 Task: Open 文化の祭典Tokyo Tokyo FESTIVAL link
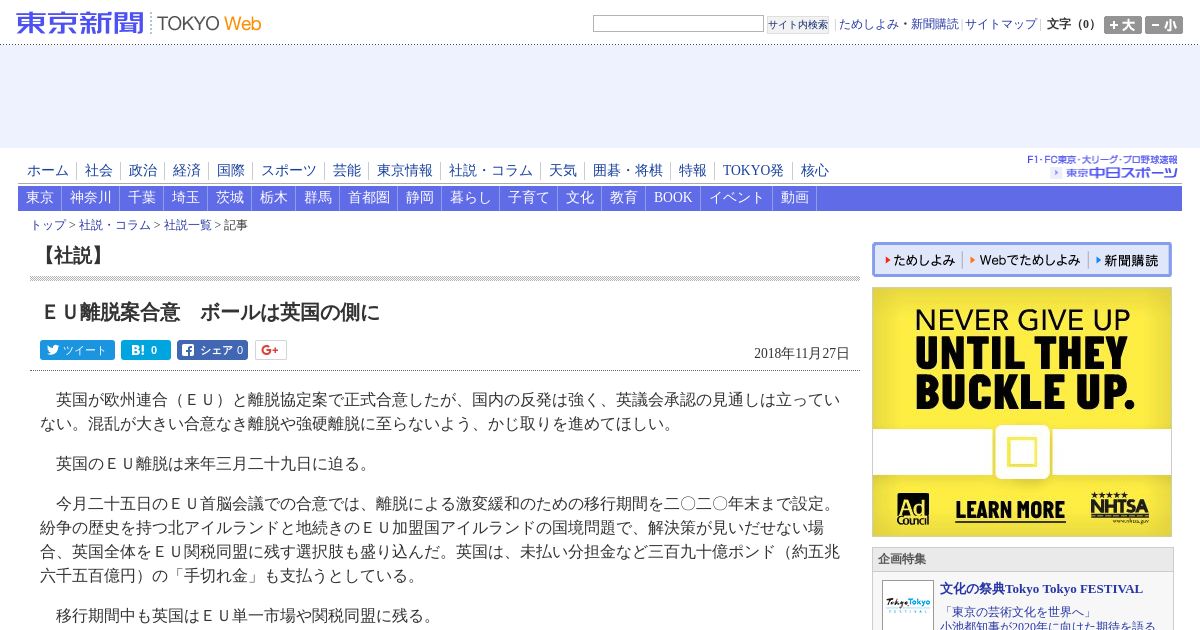[x=1041, y=589]
